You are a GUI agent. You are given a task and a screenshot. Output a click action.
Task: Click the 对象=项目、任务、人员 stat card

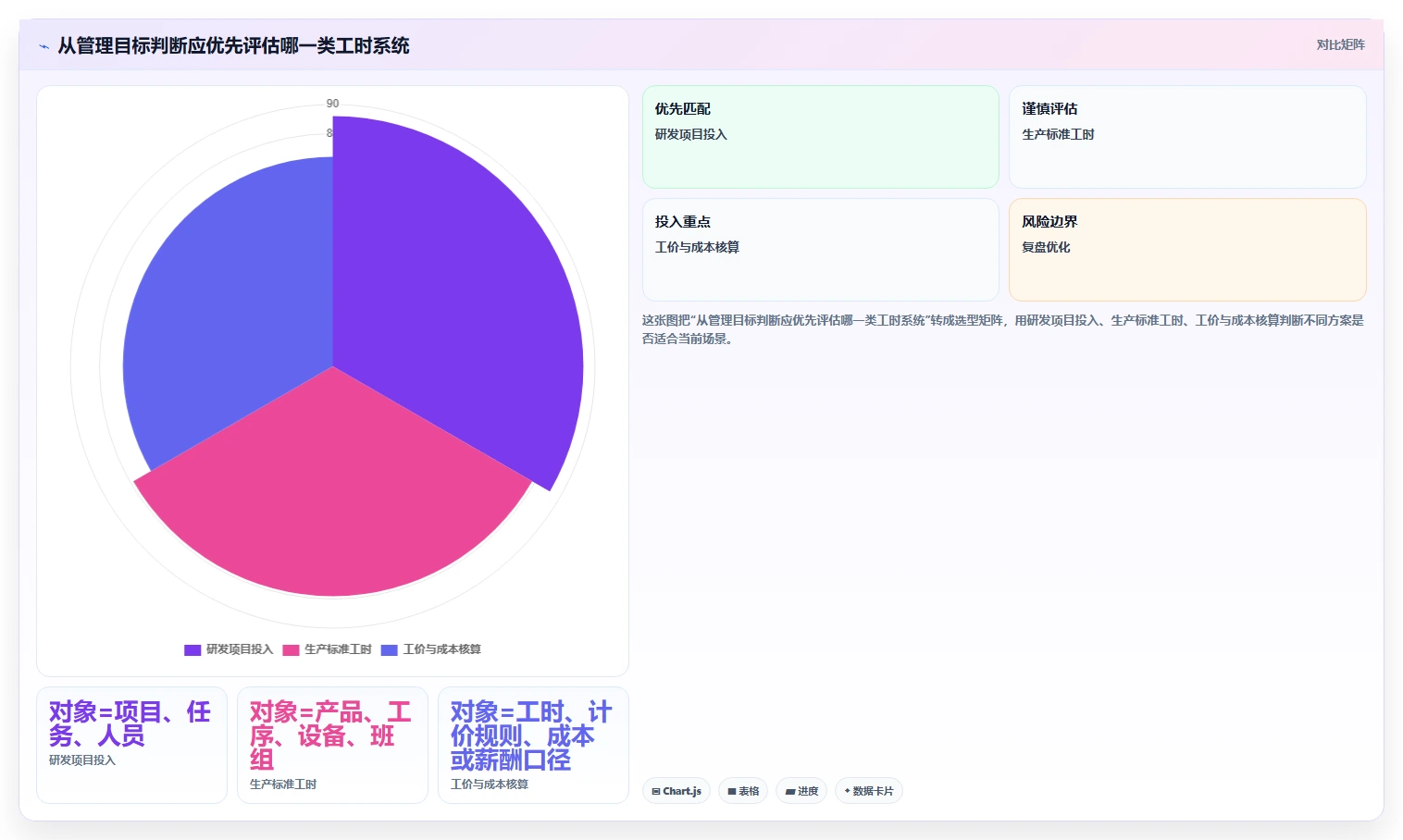131,745
